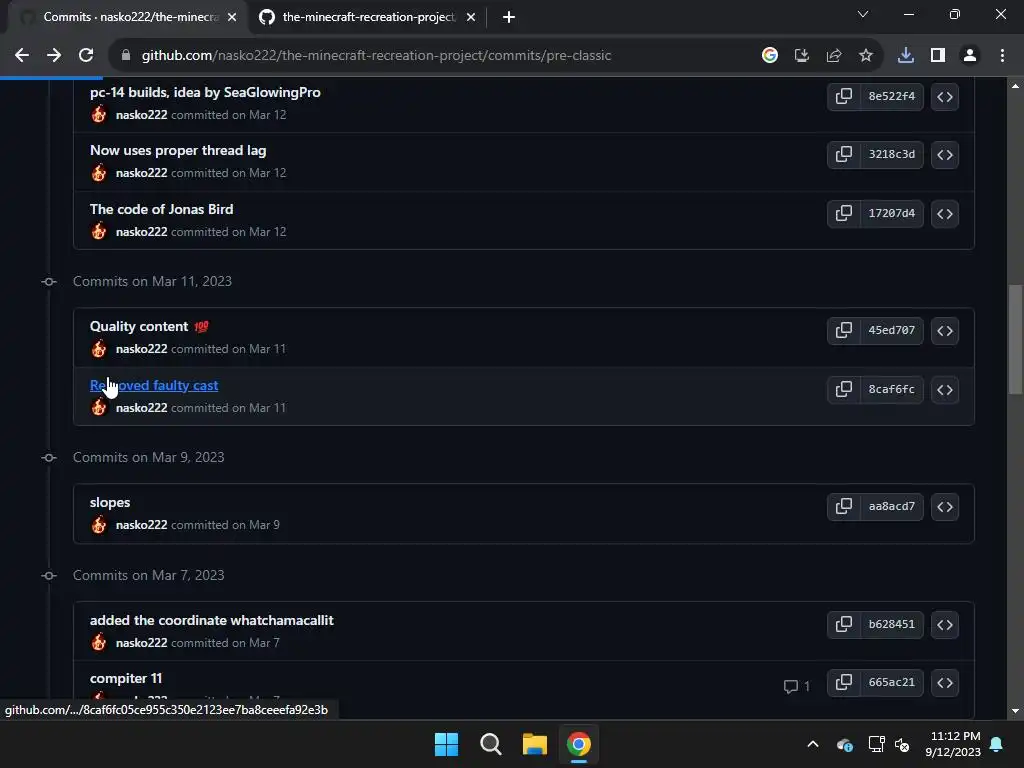This screenshot has height=768, width=1024.
Task: Open commit hash 8caf6fc
Action: click(891, 389)
